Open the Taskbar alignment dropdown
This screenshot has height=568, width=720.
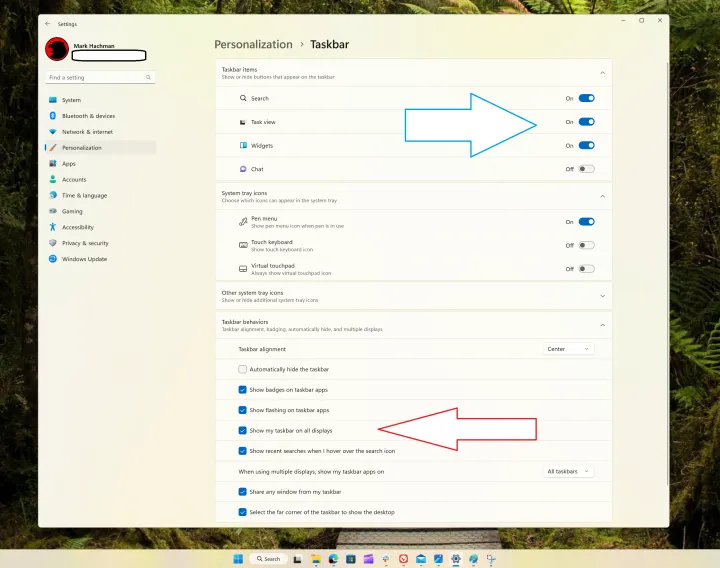568,349
